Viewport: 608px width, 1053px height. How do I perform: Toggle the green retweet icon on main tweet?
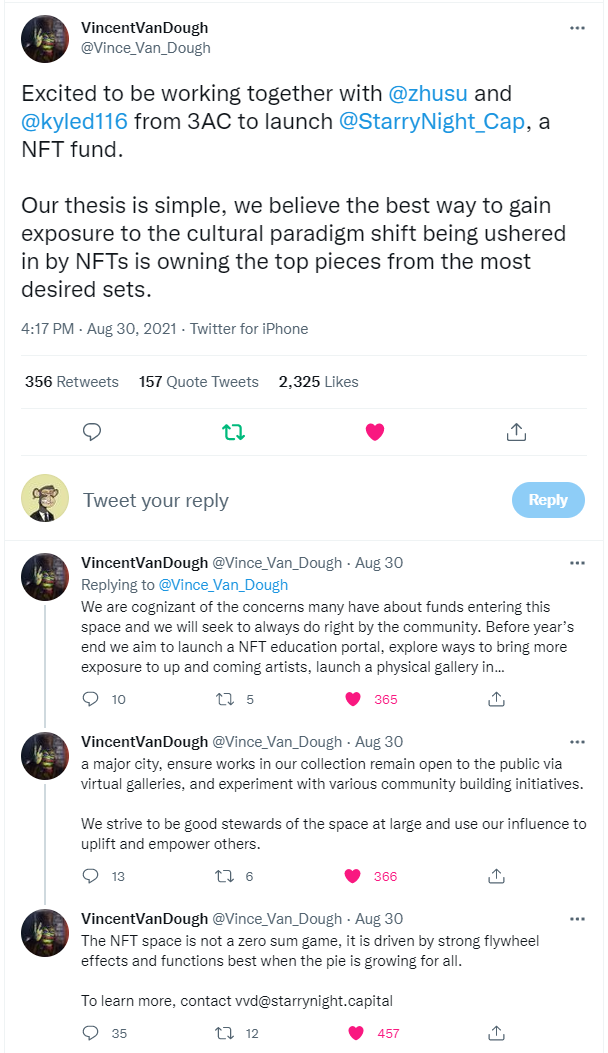(233, 432)
